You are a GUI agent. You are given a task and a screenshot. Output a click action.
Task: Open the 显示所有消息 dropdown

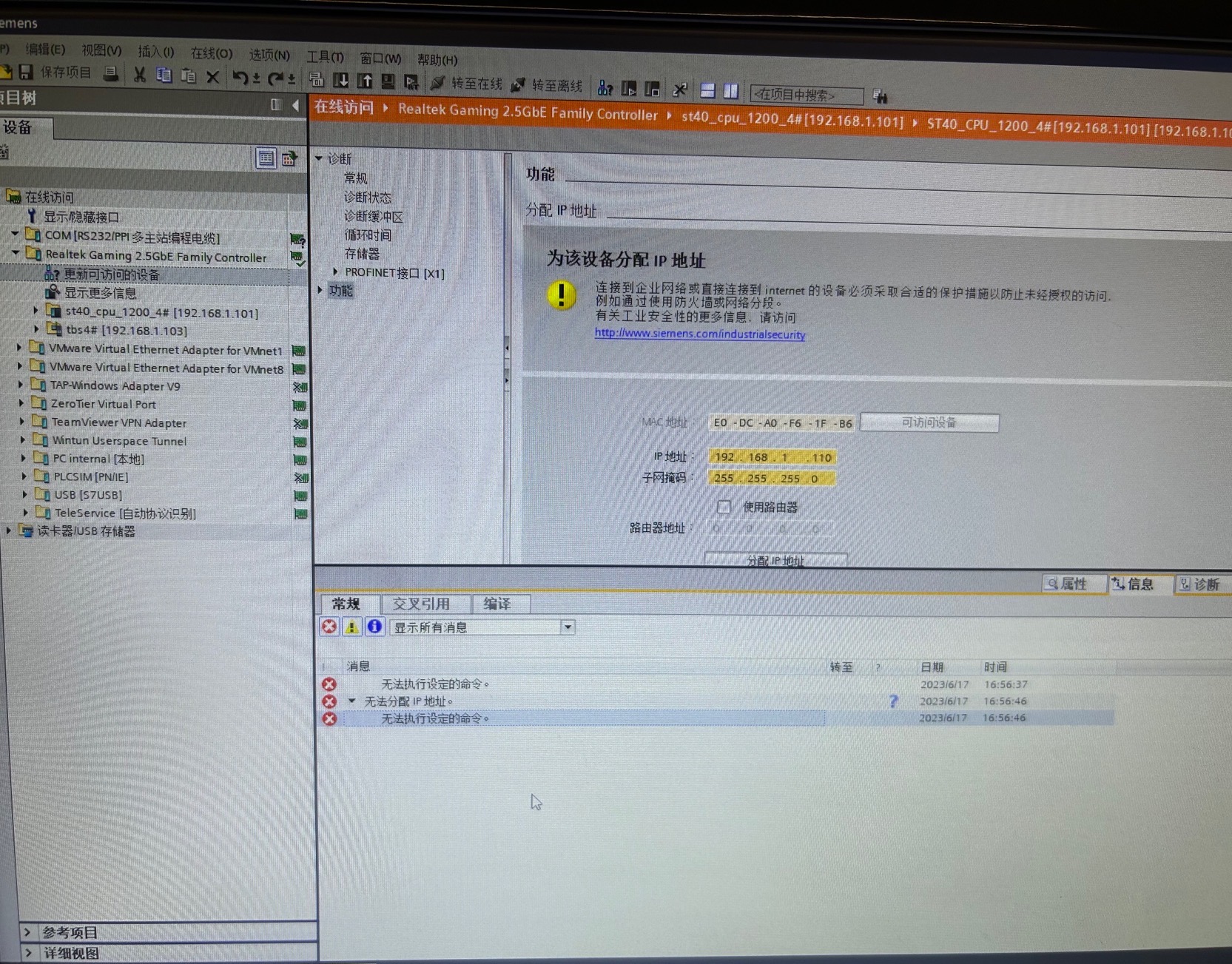(x=568, y=627)
